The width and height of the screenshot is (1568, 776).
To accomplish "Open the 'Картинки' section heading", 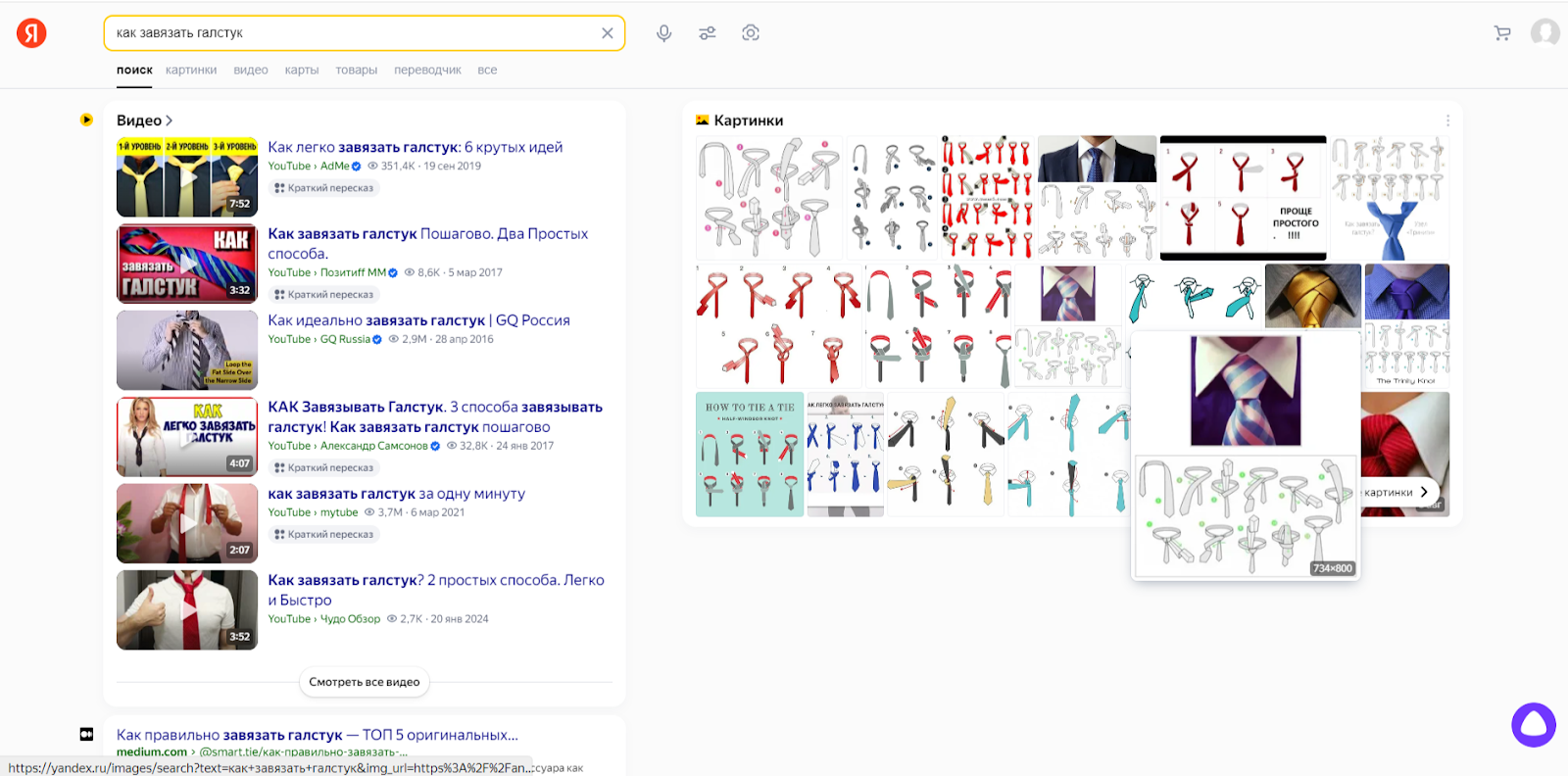I will [749, 121].
